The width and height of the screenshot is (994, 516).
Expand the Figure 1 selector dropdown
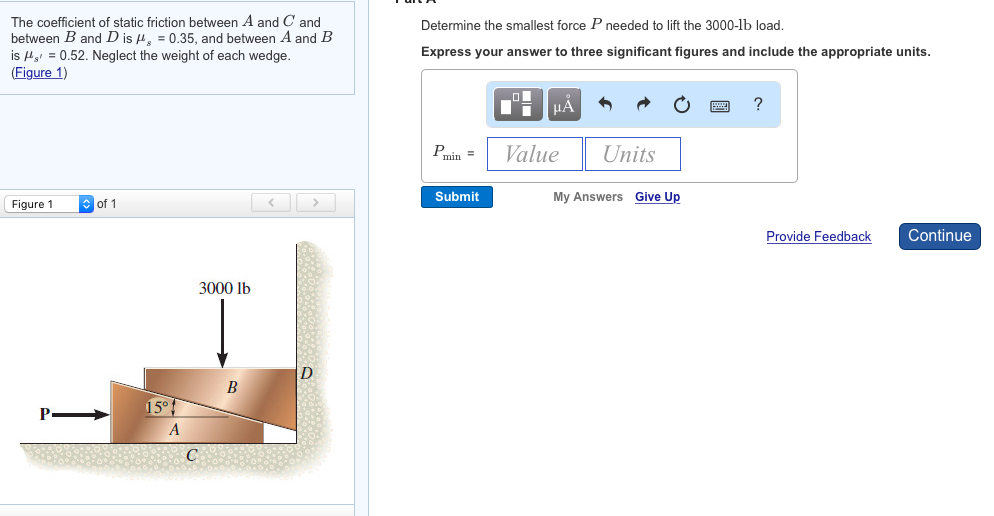pos(49,203)
